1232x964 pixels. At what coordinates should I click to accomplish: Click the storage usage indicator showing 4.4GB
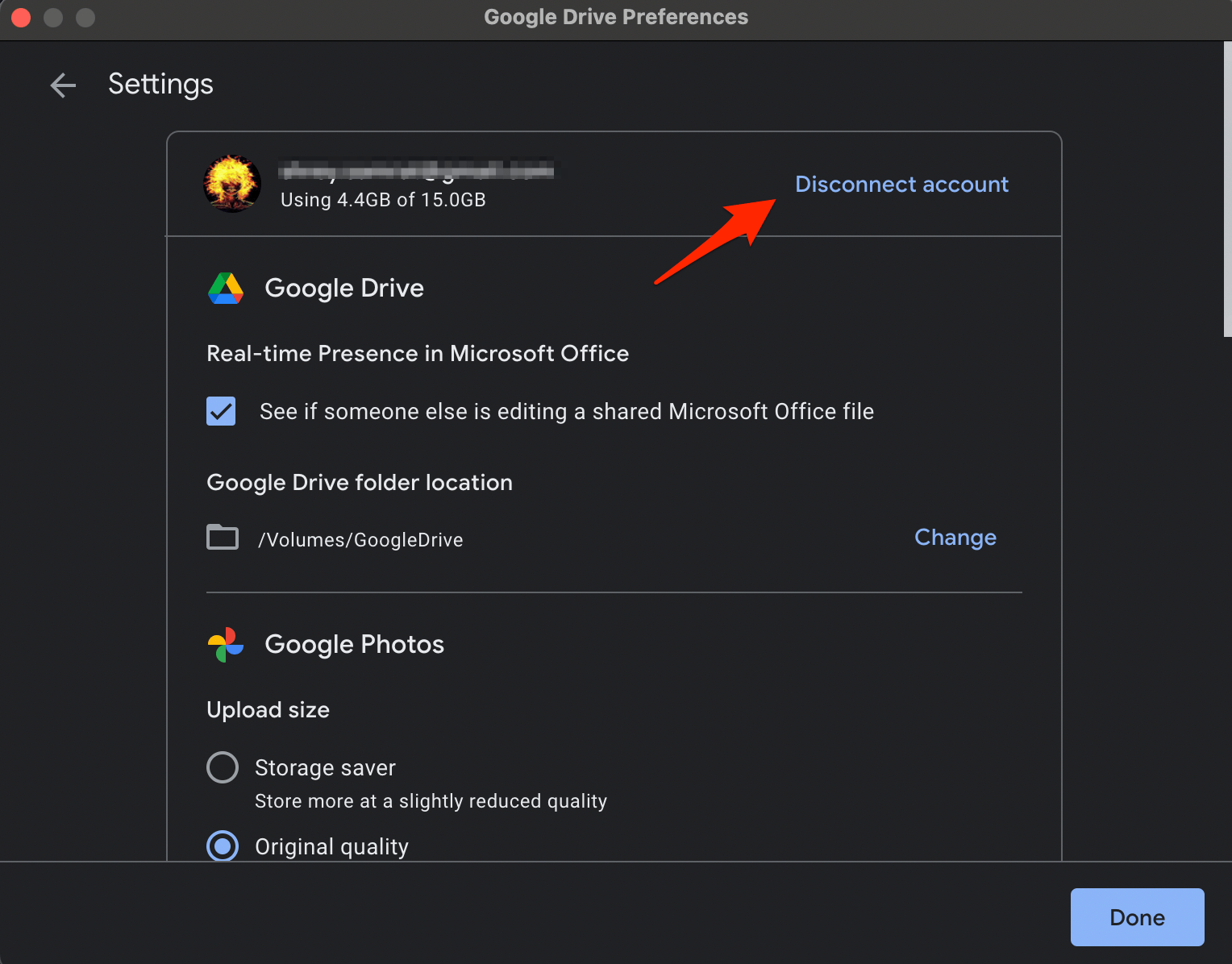[x=382, y=199]
